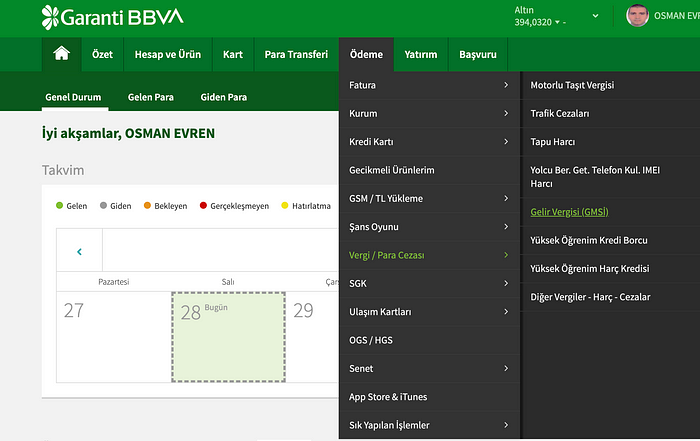The height and width of the screenshot is (441, 700).
Task: Expand the Senet submenu arrow
Action: (x=506, y=368)
